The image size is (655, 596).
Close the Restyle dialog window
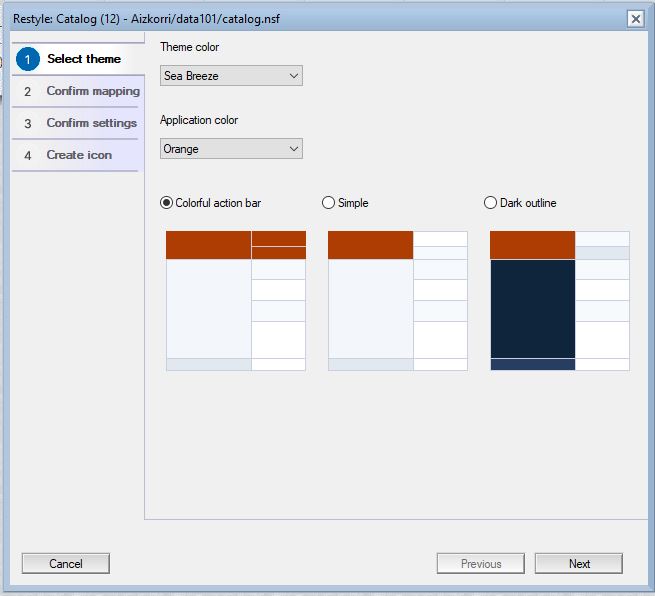635,19
